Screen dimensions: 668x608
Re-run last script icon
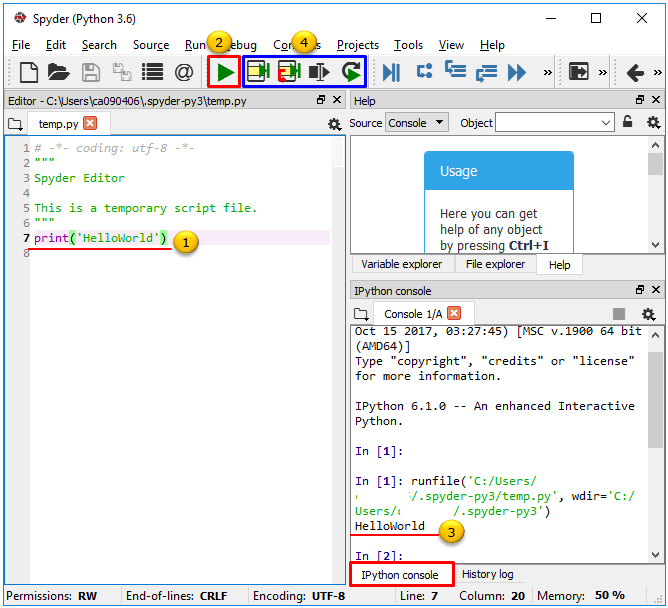351,72
